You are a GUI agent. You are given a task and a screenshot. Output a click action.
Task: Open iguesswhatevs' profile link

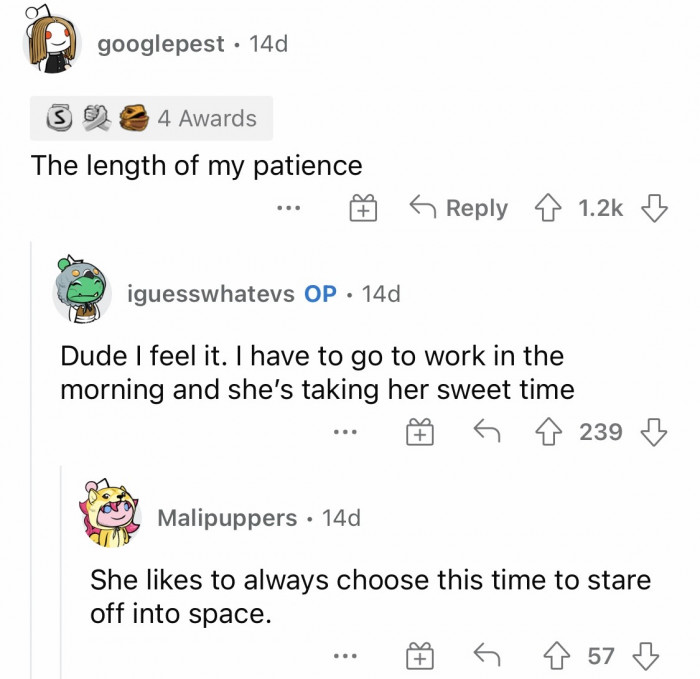pyautogui.click(x=211, y=294)
